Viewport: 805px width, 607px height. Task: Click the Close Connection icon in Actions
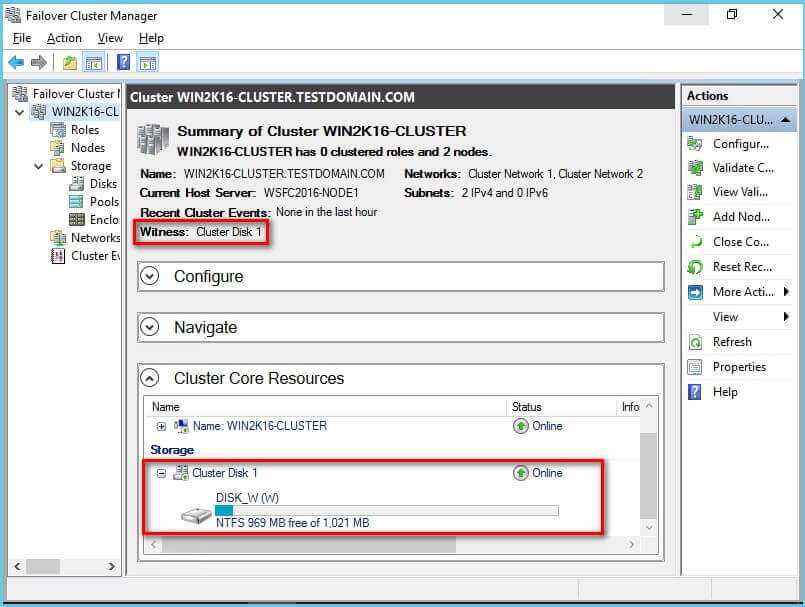(695, 241)
